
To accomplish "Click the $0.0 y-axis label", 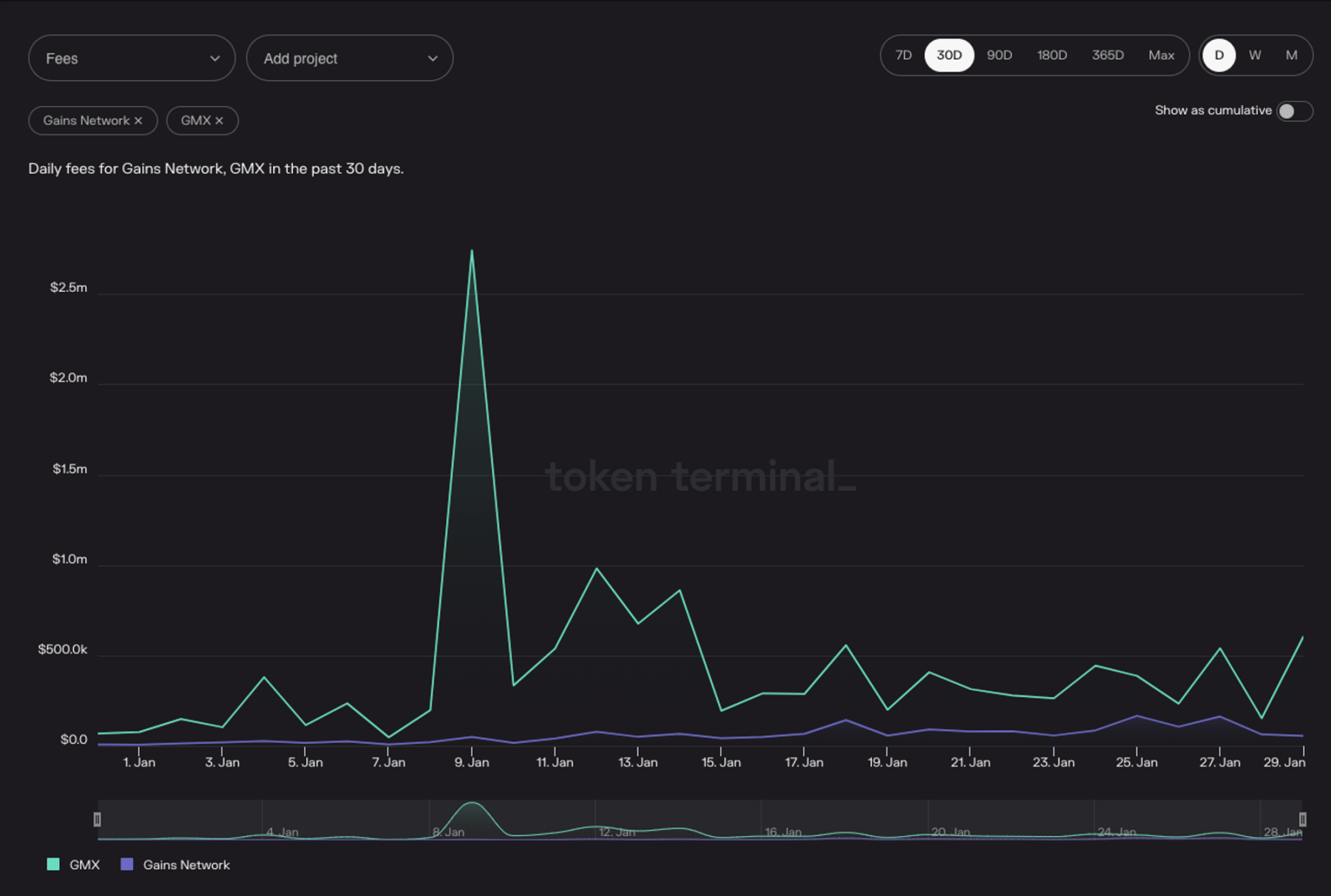I will pyautogui.click(x=74, y=739).
